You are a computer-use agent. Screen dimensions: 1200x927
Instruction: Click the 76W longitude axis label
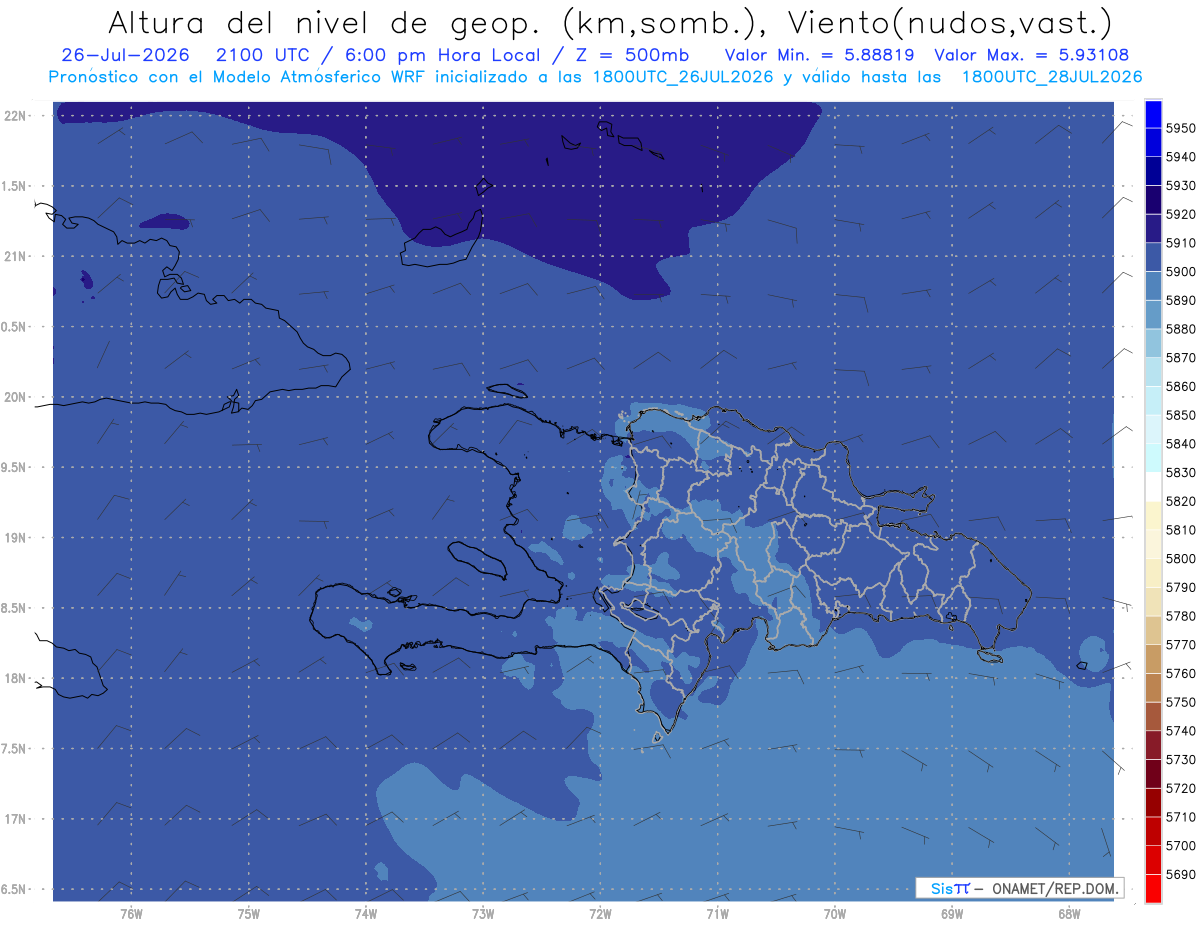pyautogui.click(x=131, y=913)
